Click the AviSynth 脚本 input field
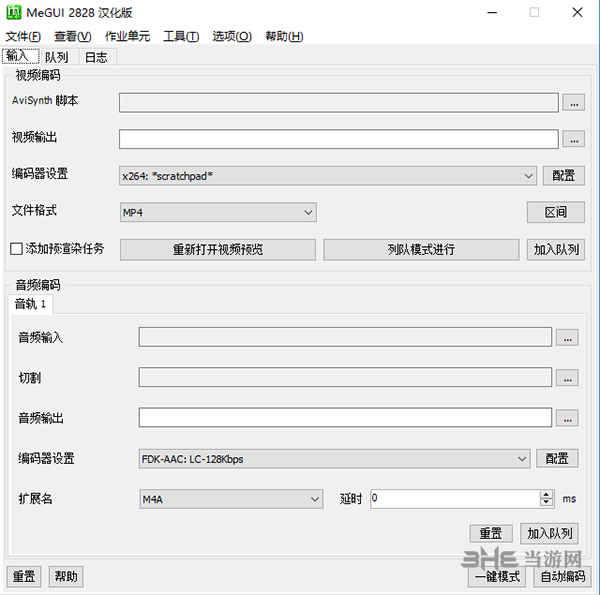Screen dimensions: 600x595 tap(339, 103)
